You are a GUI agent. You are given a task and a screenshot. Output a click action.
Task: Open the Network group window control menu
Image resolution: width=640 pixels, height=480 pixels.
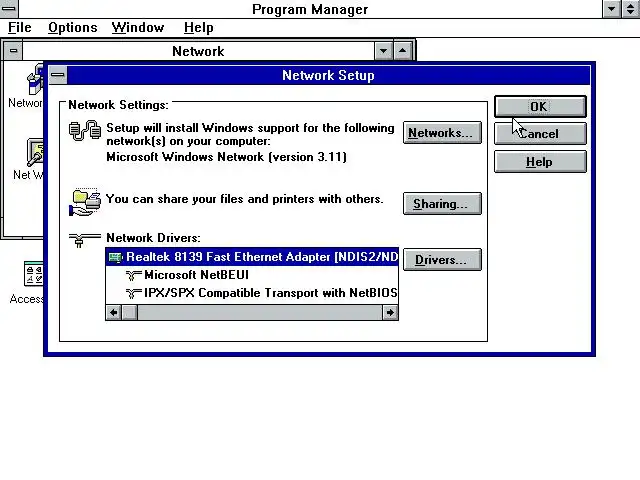pyautogui.click(x=13, y=51)
